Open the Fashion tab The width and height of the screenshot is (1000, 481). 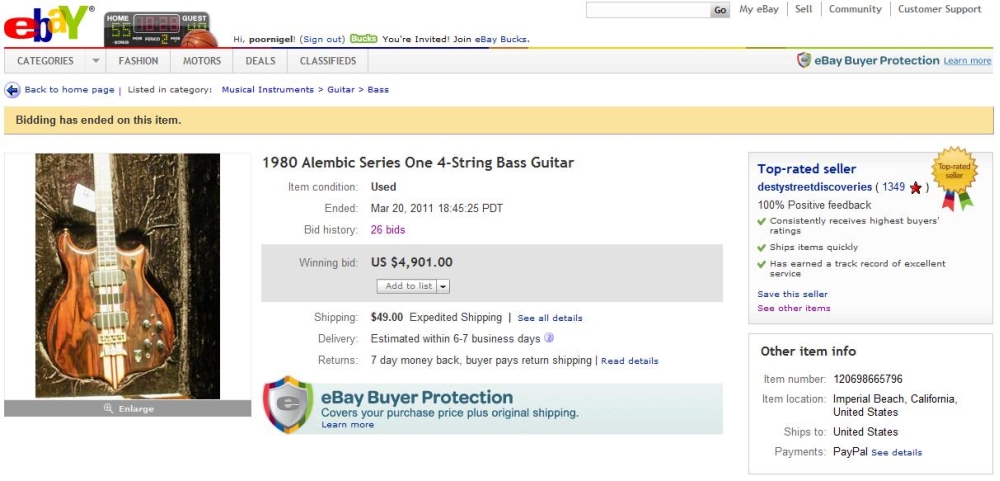[x=138, y=61]
